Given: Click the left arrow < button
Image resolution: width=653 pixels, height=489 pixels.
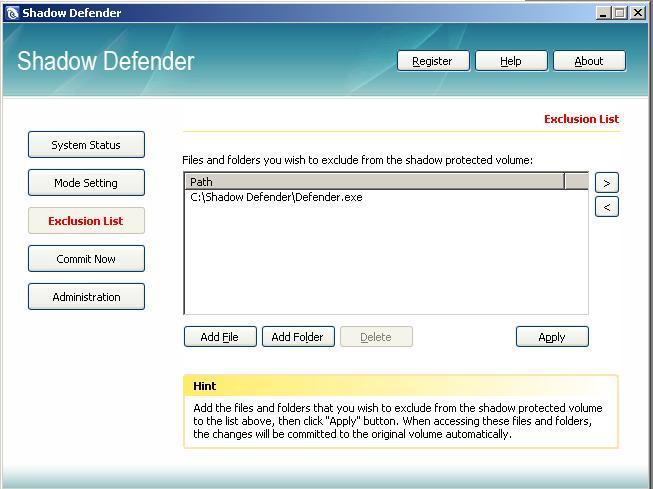Looking at the screenshot, I should pos(607,207).
